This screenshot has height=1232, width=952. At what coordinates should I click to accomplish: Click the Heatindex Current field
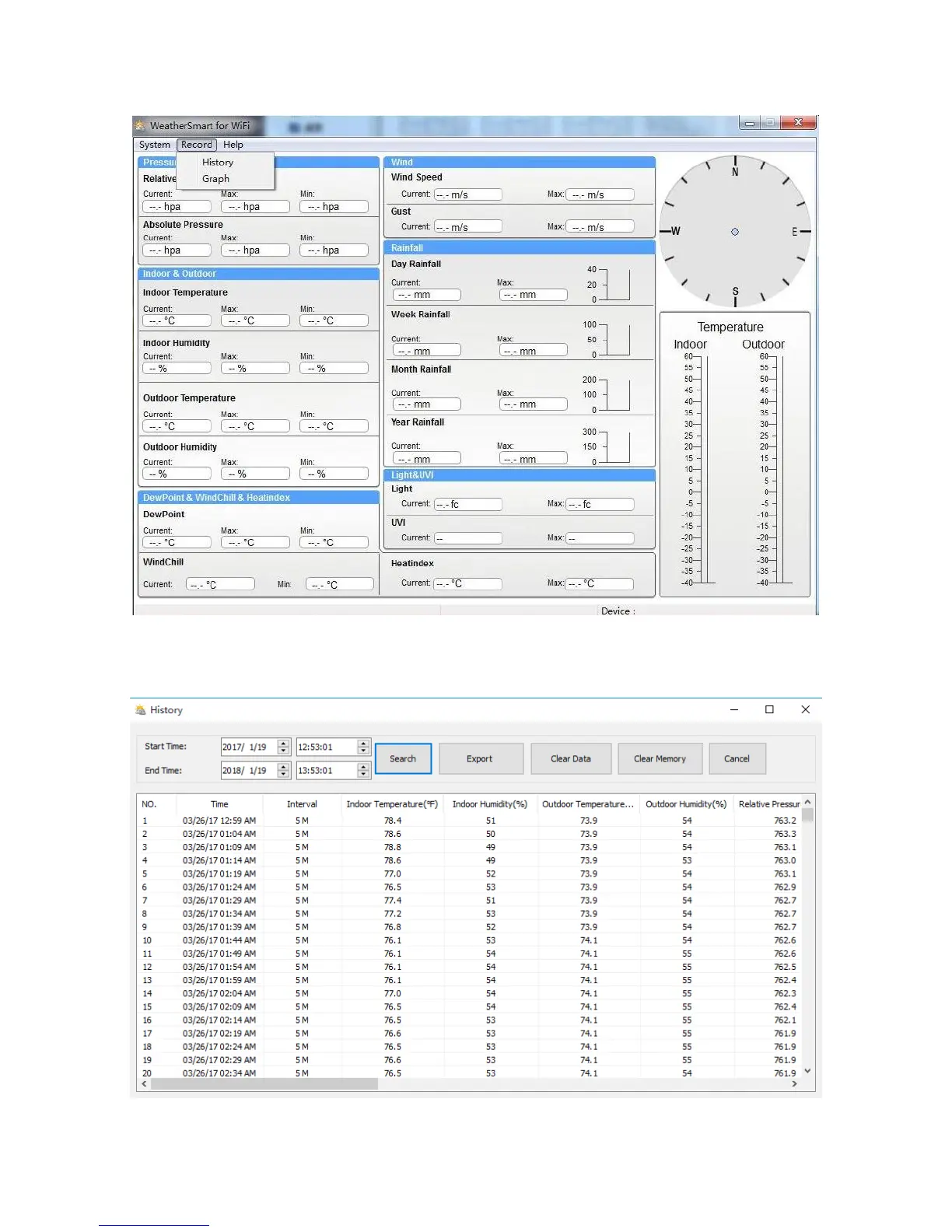point(468,583)
